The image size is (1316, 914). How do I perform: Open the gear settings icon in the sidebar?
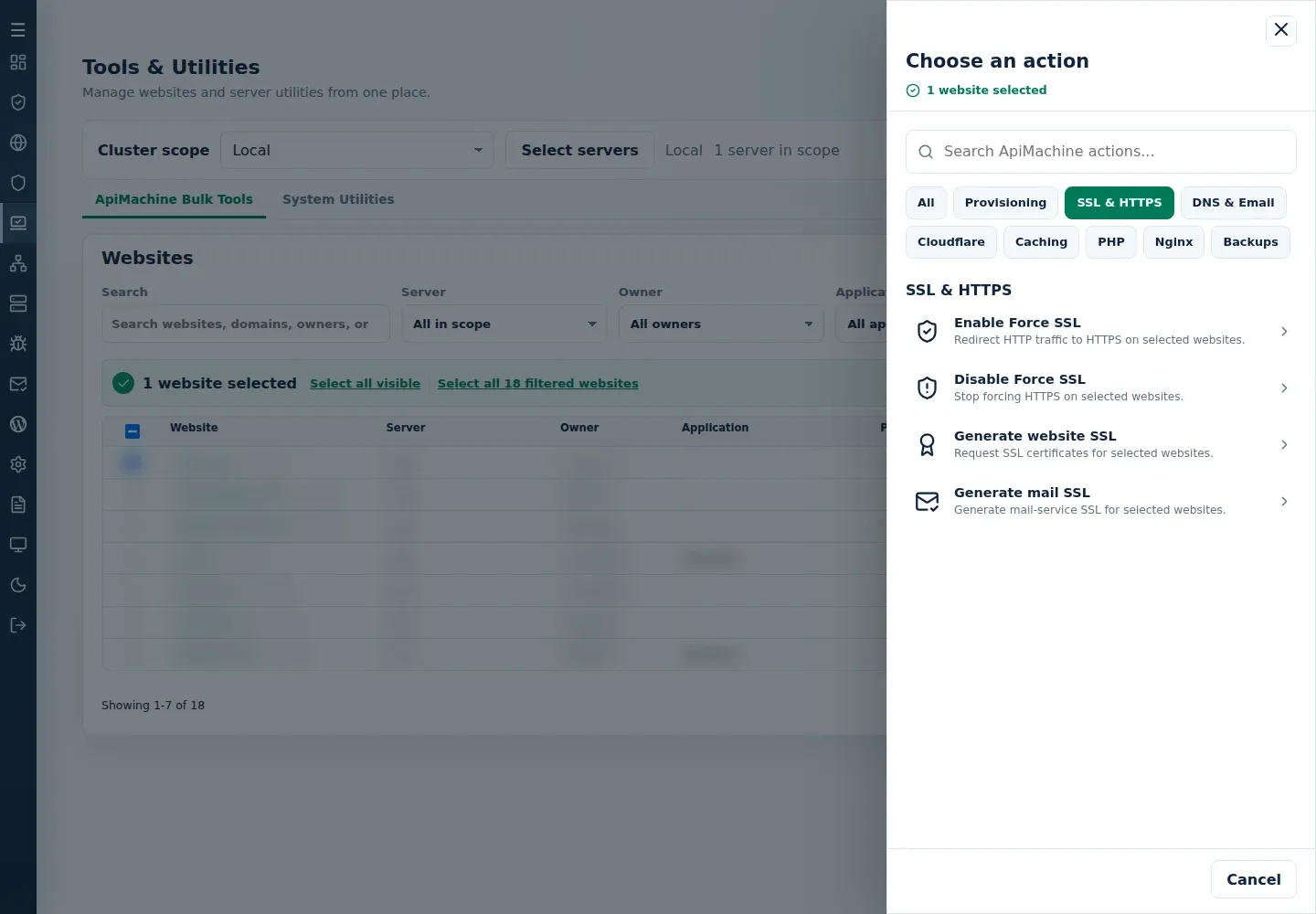[18, 464]
